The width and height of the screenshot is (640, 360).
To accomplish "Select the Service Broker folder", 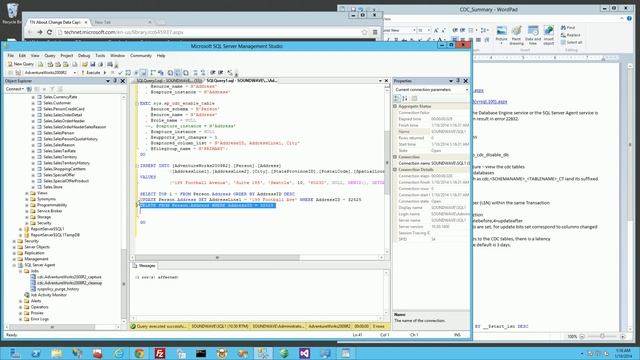I will click(49, 211).
